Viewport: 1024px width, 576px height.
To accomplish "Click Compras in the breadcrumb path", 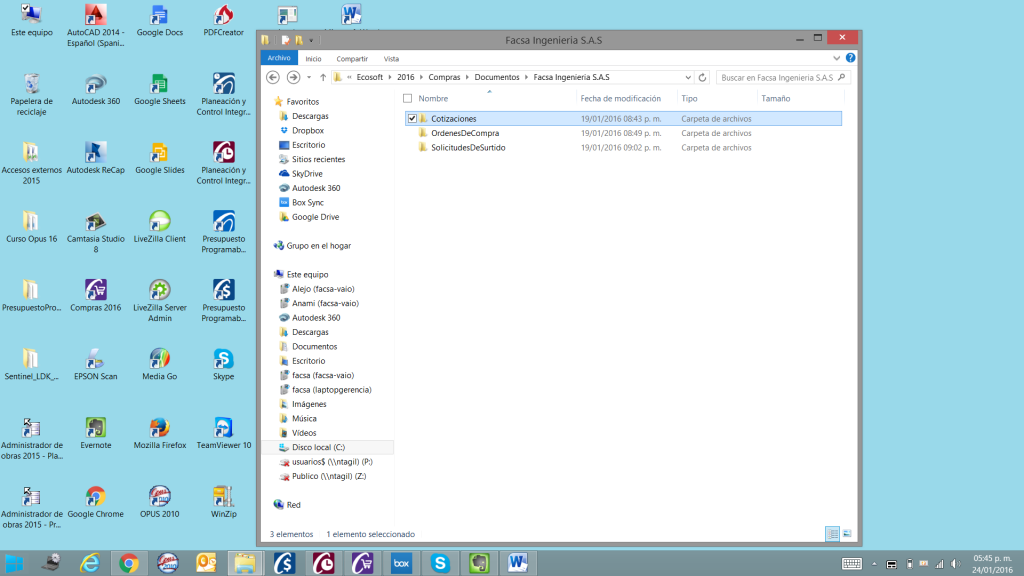I will [444, 77].
